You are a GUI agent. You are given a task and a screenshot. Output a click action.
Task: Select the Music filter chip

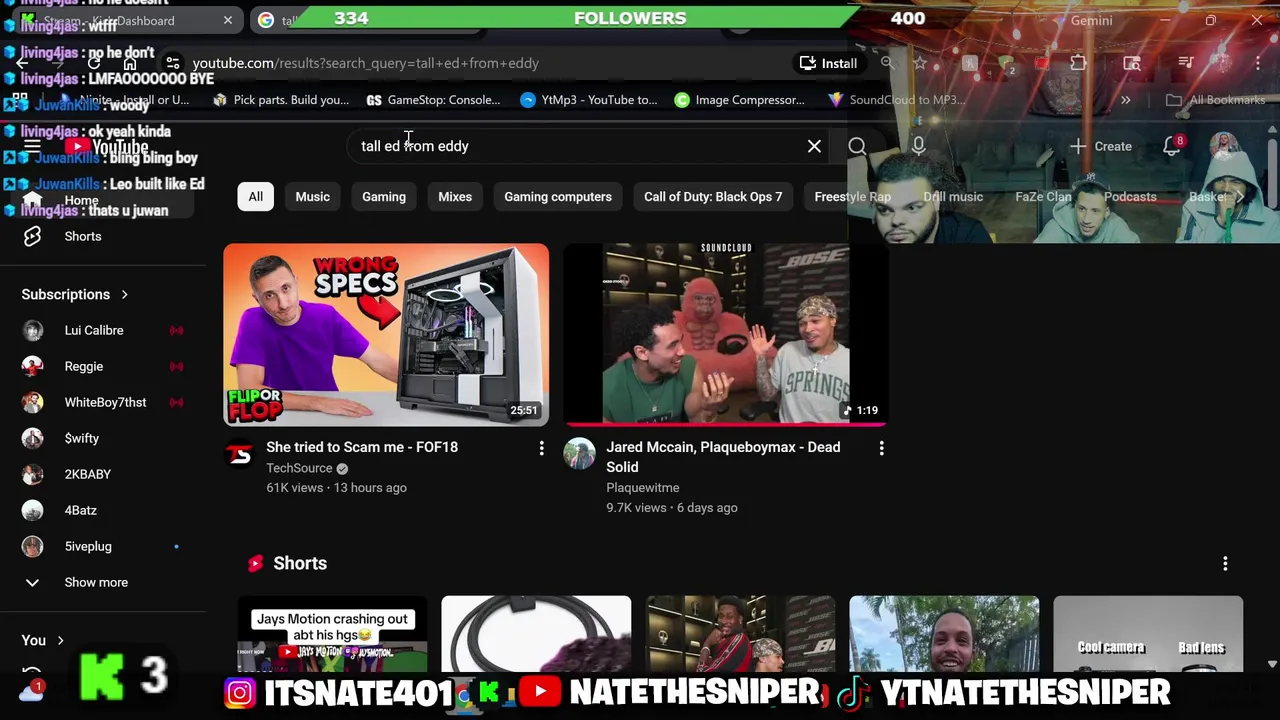click(x=313, y=197)
